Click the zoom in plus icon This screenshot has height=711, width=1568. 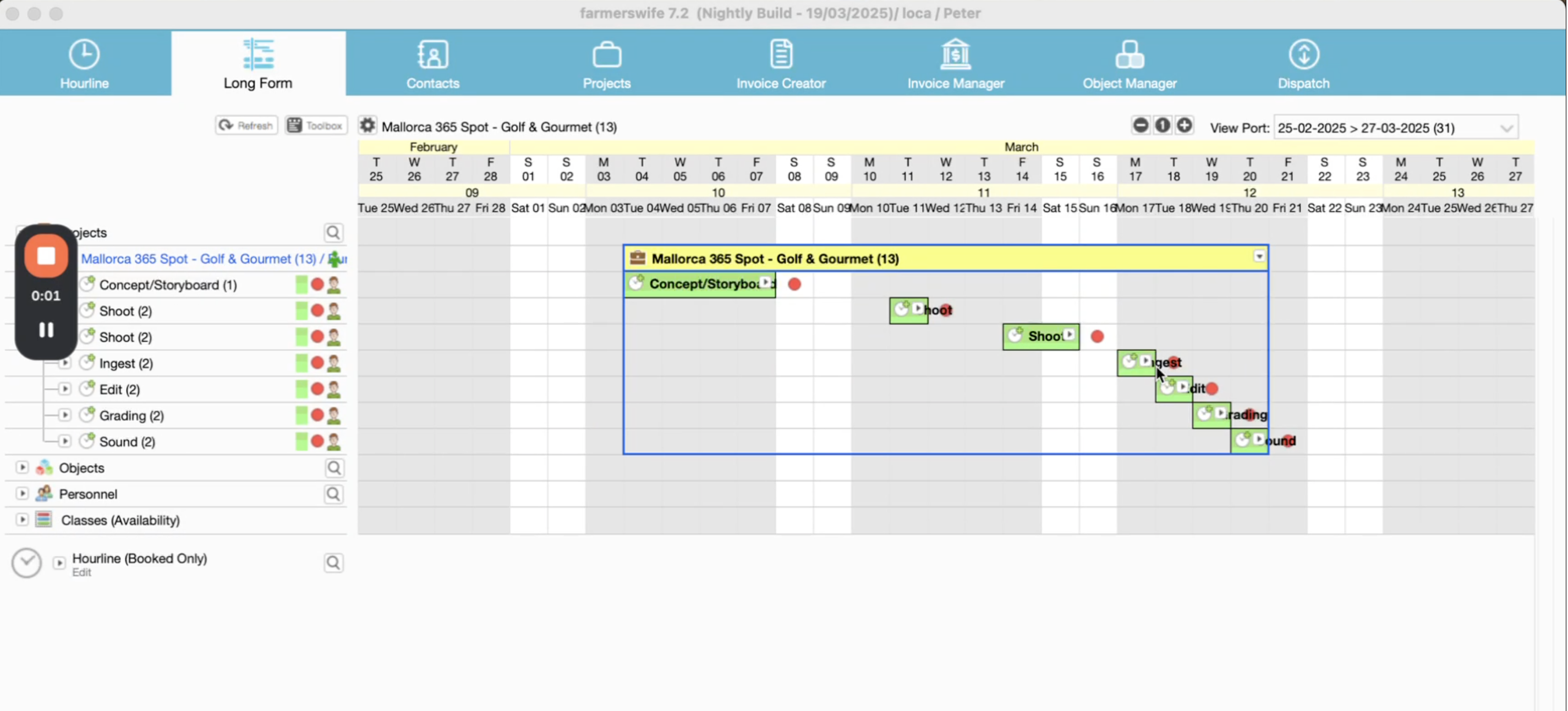1184,125
